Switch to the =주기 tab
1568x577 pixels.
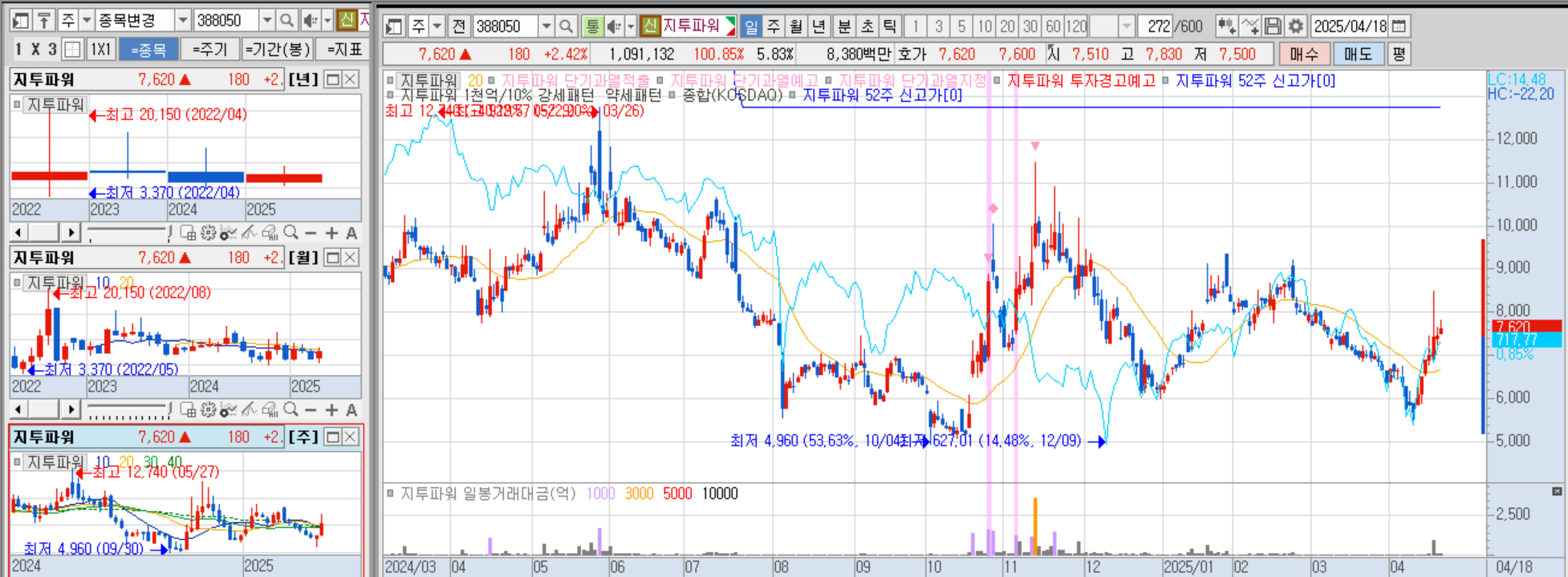click(x=210, y=50)
